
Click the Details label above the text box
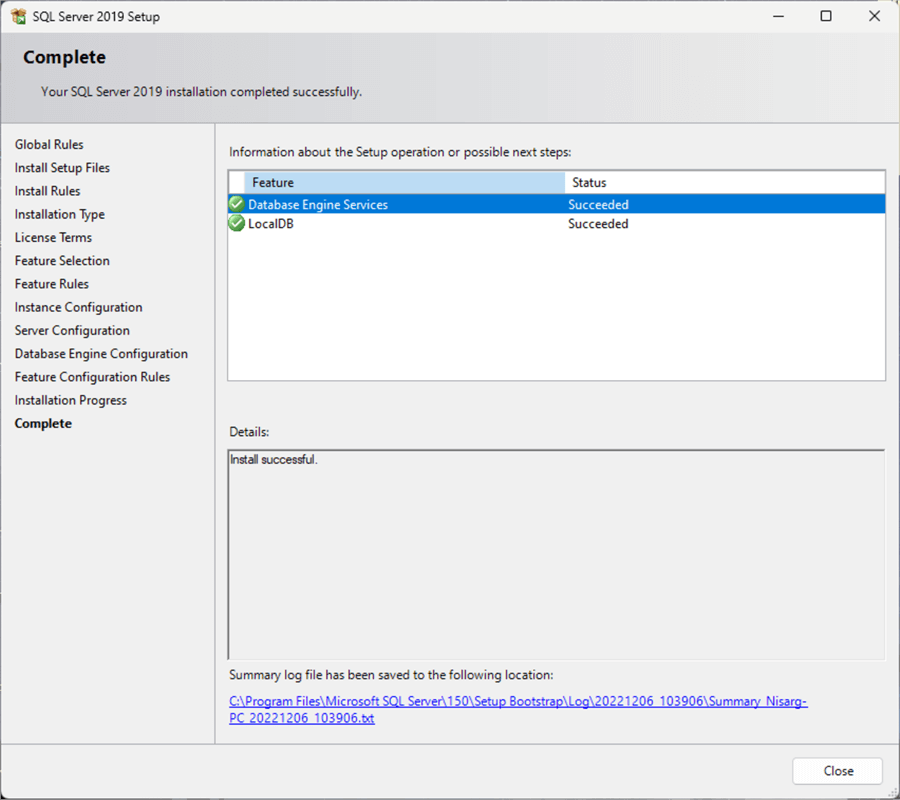[x=249, y=432]
